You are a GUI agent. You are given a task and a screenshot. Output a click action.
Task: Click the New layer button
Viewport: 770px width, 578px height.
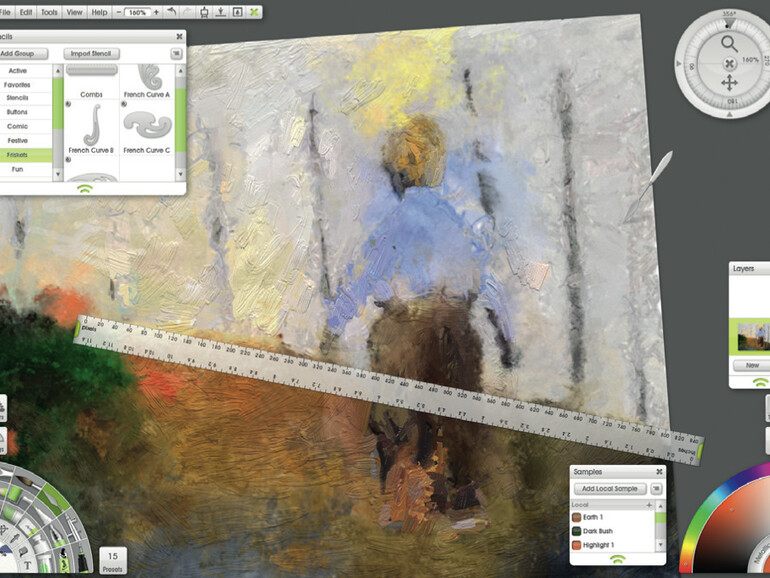[x=752, y=365]
